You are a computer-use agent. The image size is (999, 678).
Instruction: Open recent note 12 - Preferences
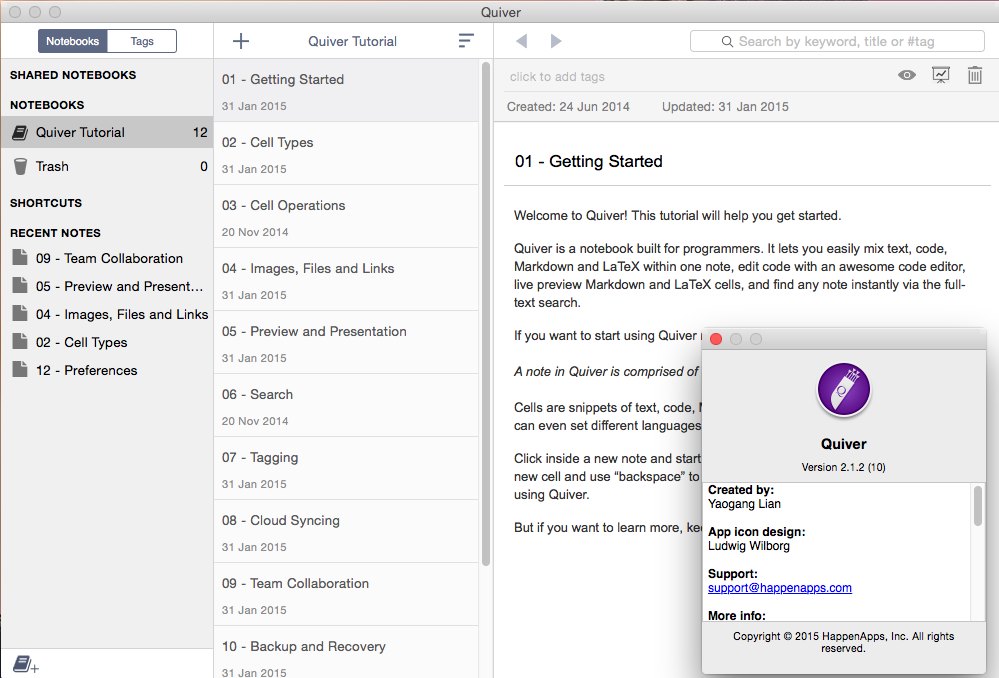pos(107,370)
